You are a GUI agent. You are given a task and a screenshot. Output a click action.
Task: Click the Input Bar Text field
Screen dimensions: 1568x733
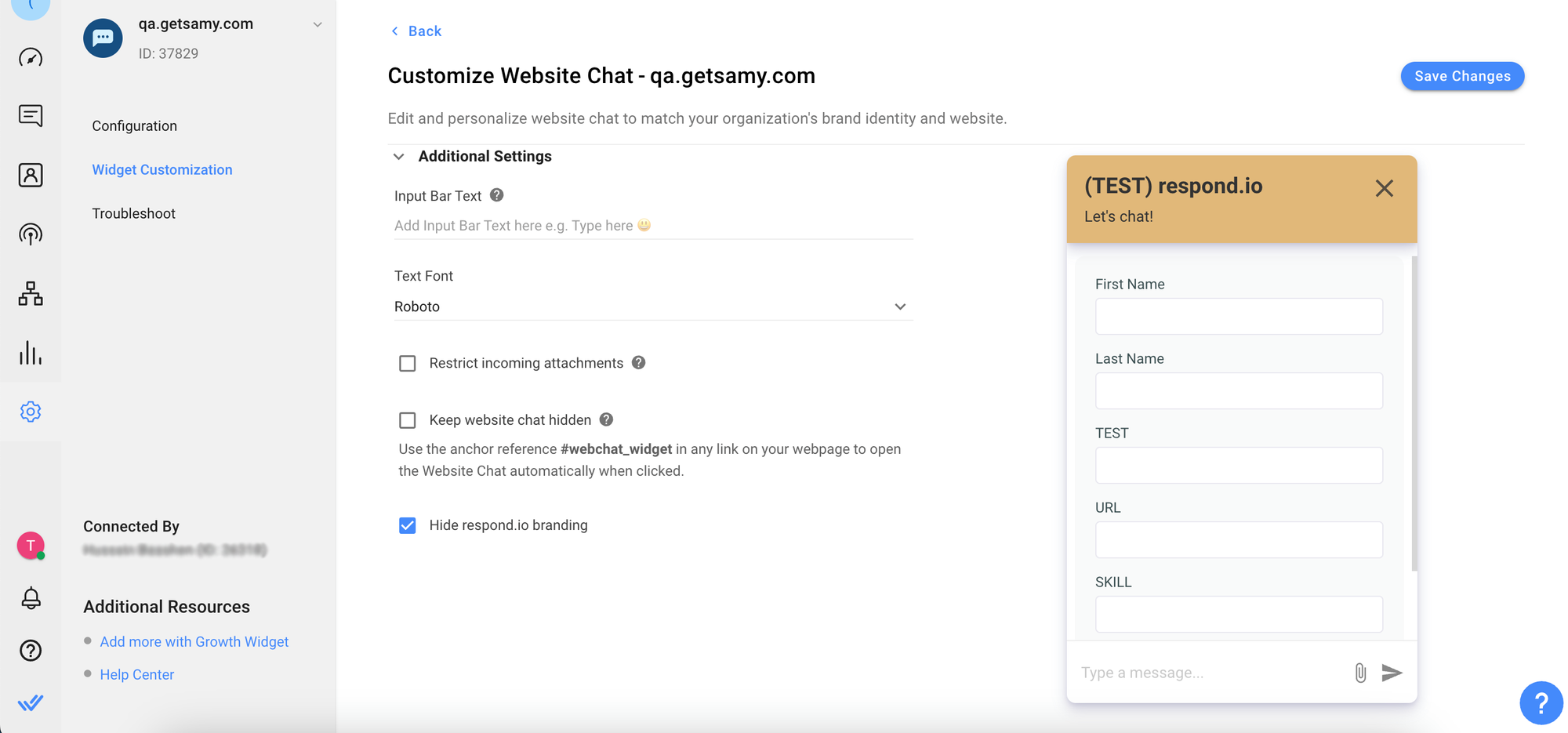tap(652, 226)
